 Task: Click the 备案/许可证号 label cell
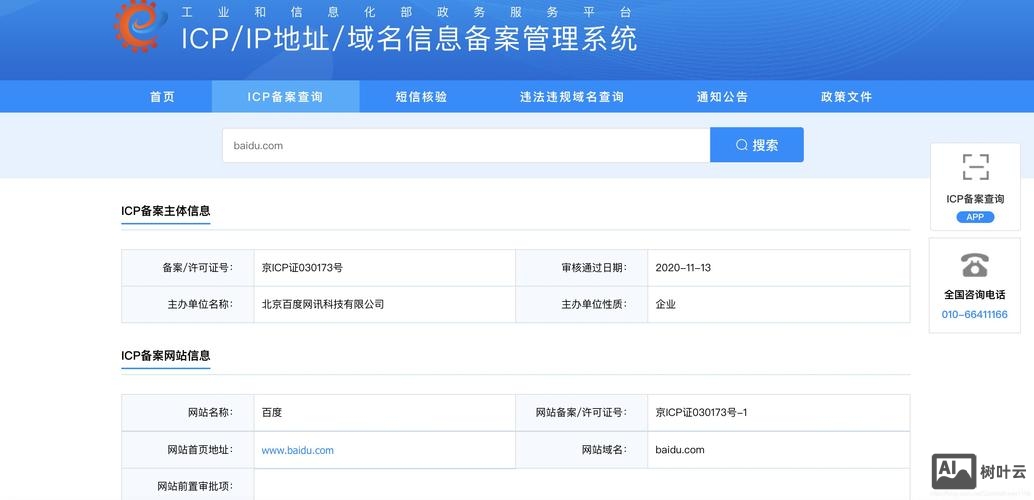(188, 268)
